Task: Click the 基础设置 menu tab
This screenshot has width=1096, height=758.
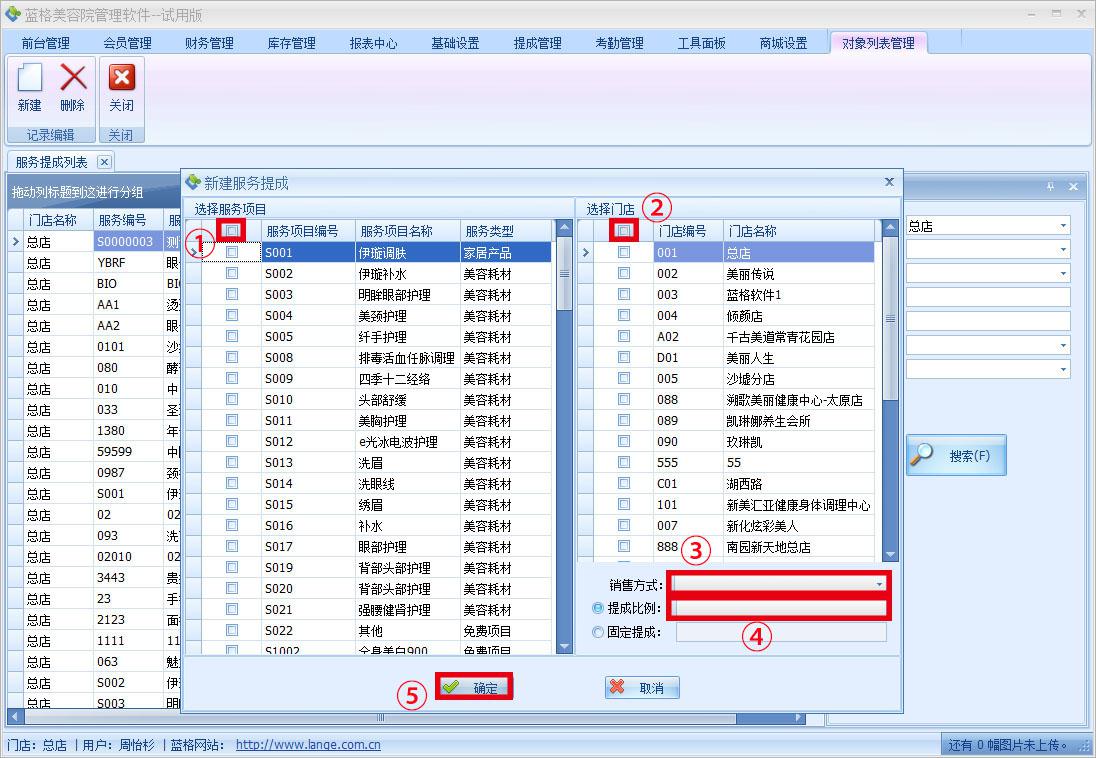Action: pyautogui.click(x=455, y=43)
